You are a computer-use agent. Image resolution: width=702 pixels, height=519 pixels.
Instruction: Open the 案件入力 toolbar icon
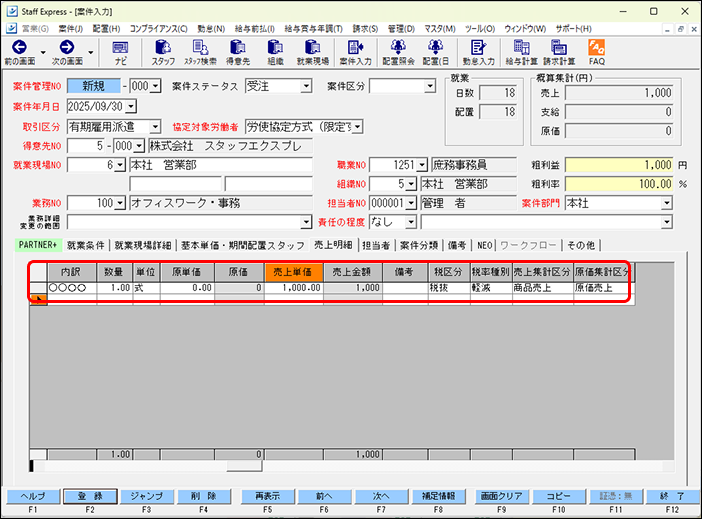coord(355,47)
